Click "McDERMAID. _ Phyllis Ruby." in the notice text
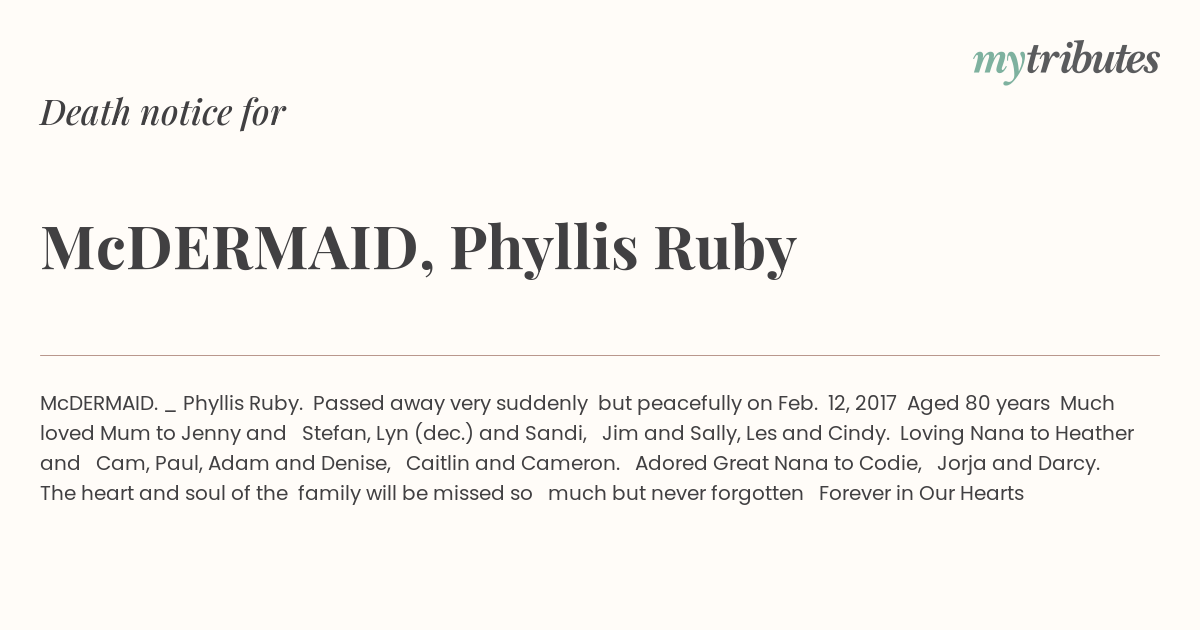Viewport: 1200px width, 630px height. 171,403
